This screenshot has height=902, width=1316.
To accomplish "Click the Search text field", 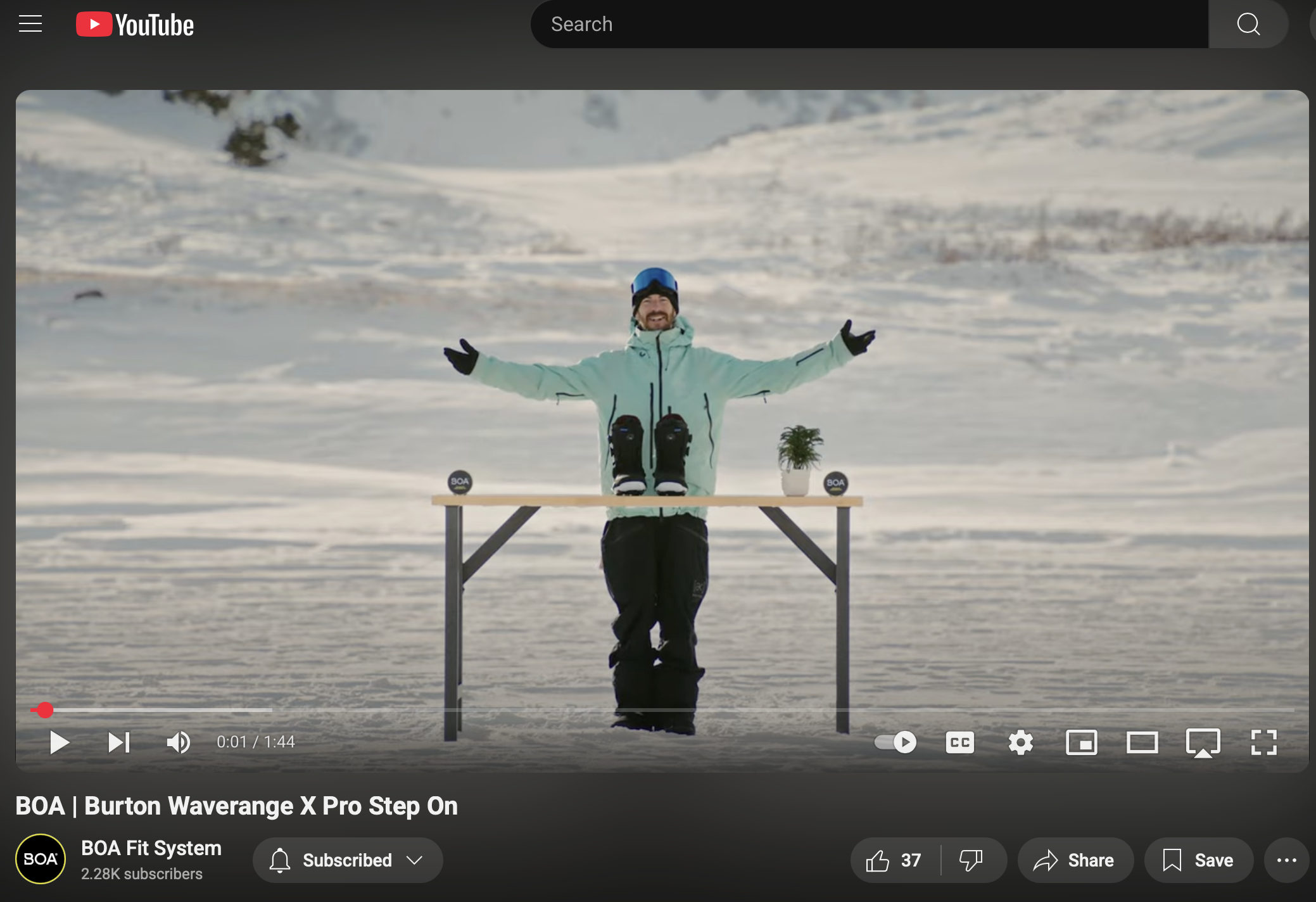I will (x=869, y=24).
